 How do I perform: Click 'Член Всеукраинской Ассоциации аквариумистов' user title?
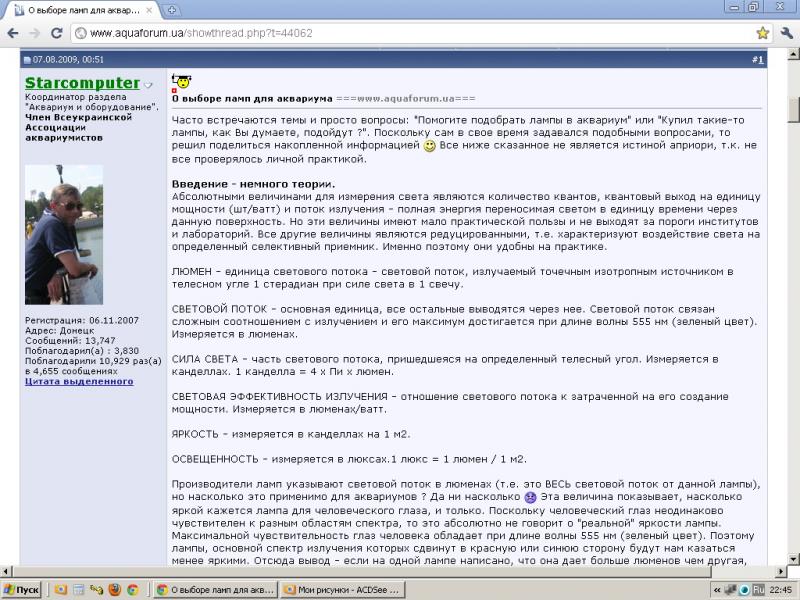point(79,128)
